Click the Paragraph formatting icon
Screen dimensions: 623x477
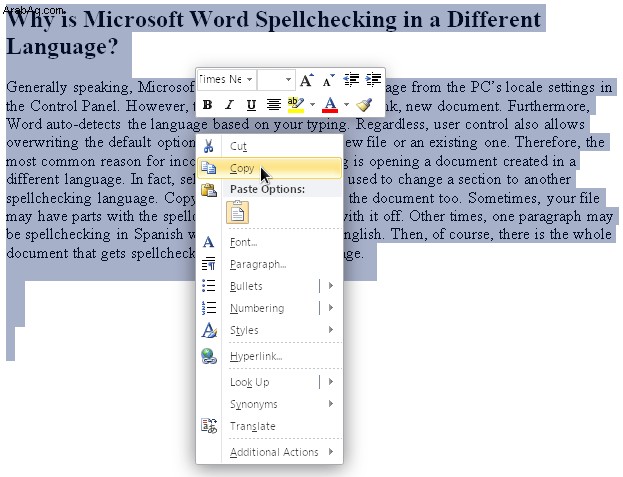pos(209,264)
